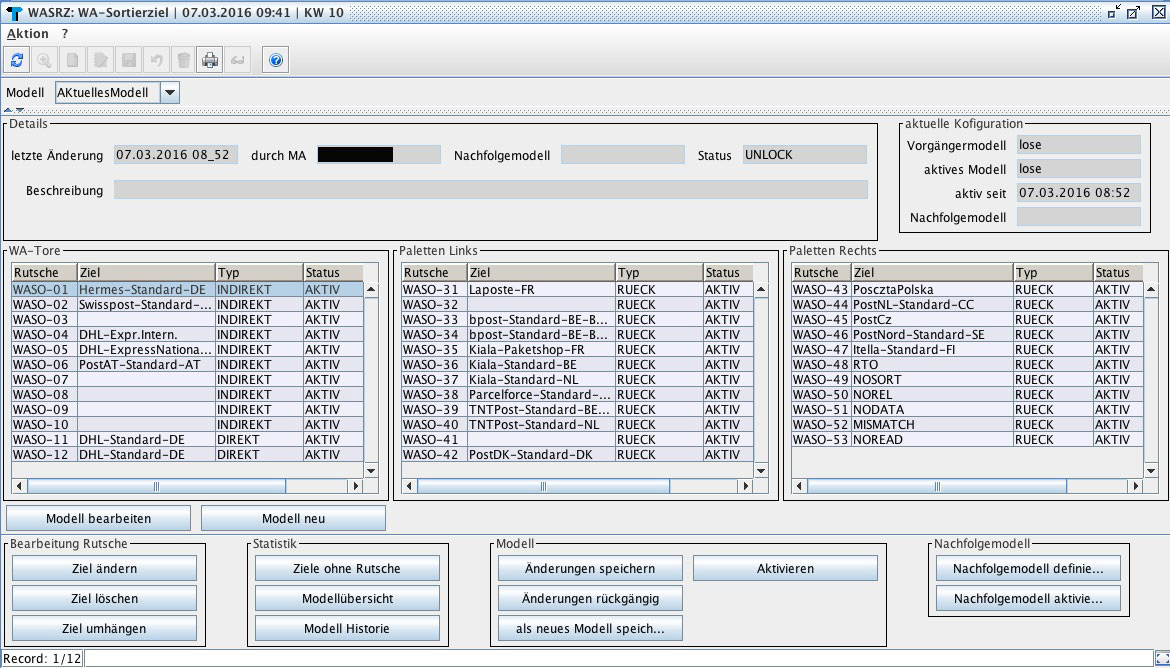1170x668 pixels.
Task: Show the Modell Historie
Action: (347, 628)
